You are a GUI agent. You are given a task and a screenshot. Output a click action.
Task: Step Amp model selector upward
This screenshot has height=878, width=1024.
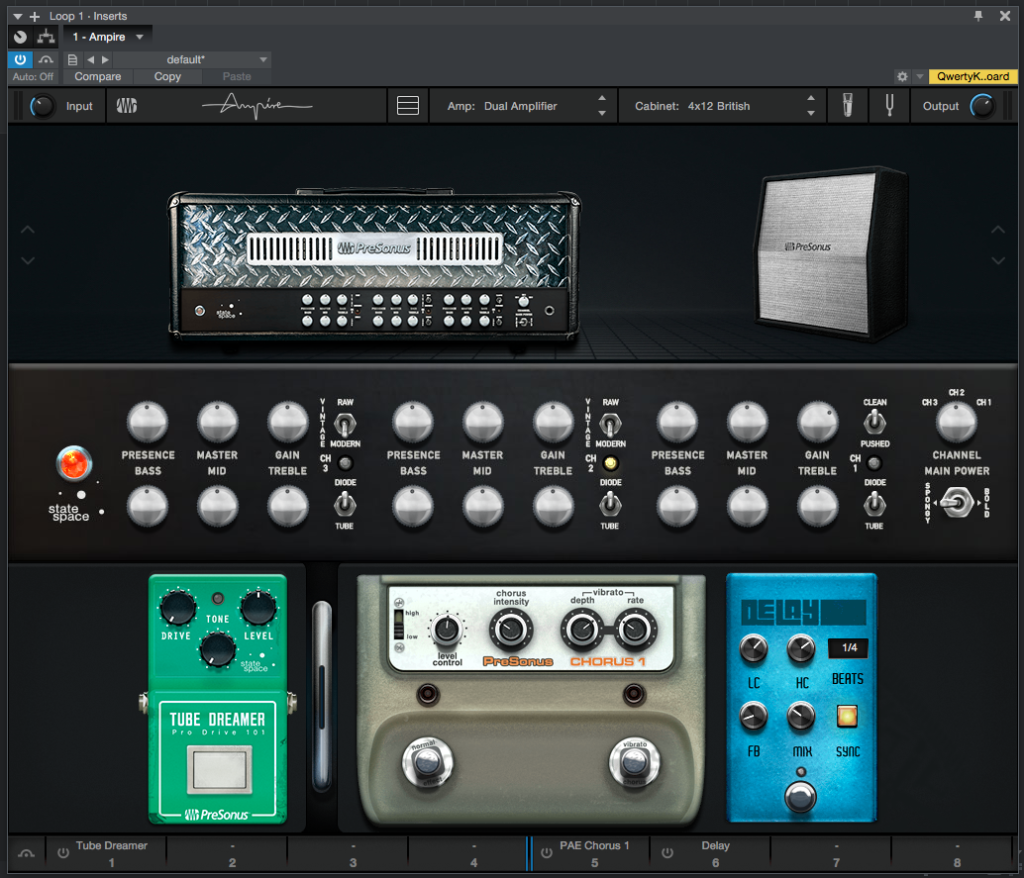click(x=602, y=98)
